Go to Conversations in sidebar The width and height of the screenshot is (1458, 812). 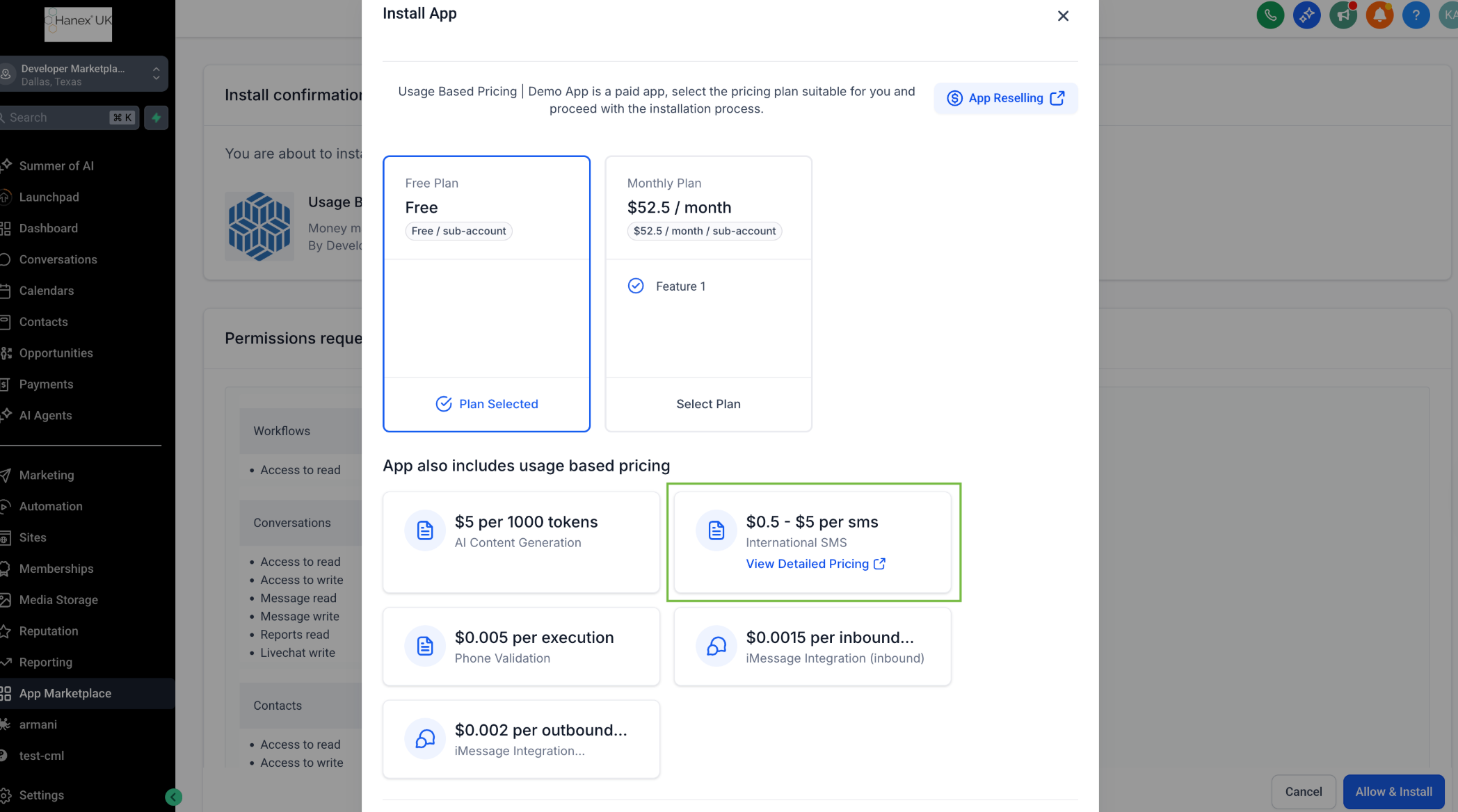[58, 259]
